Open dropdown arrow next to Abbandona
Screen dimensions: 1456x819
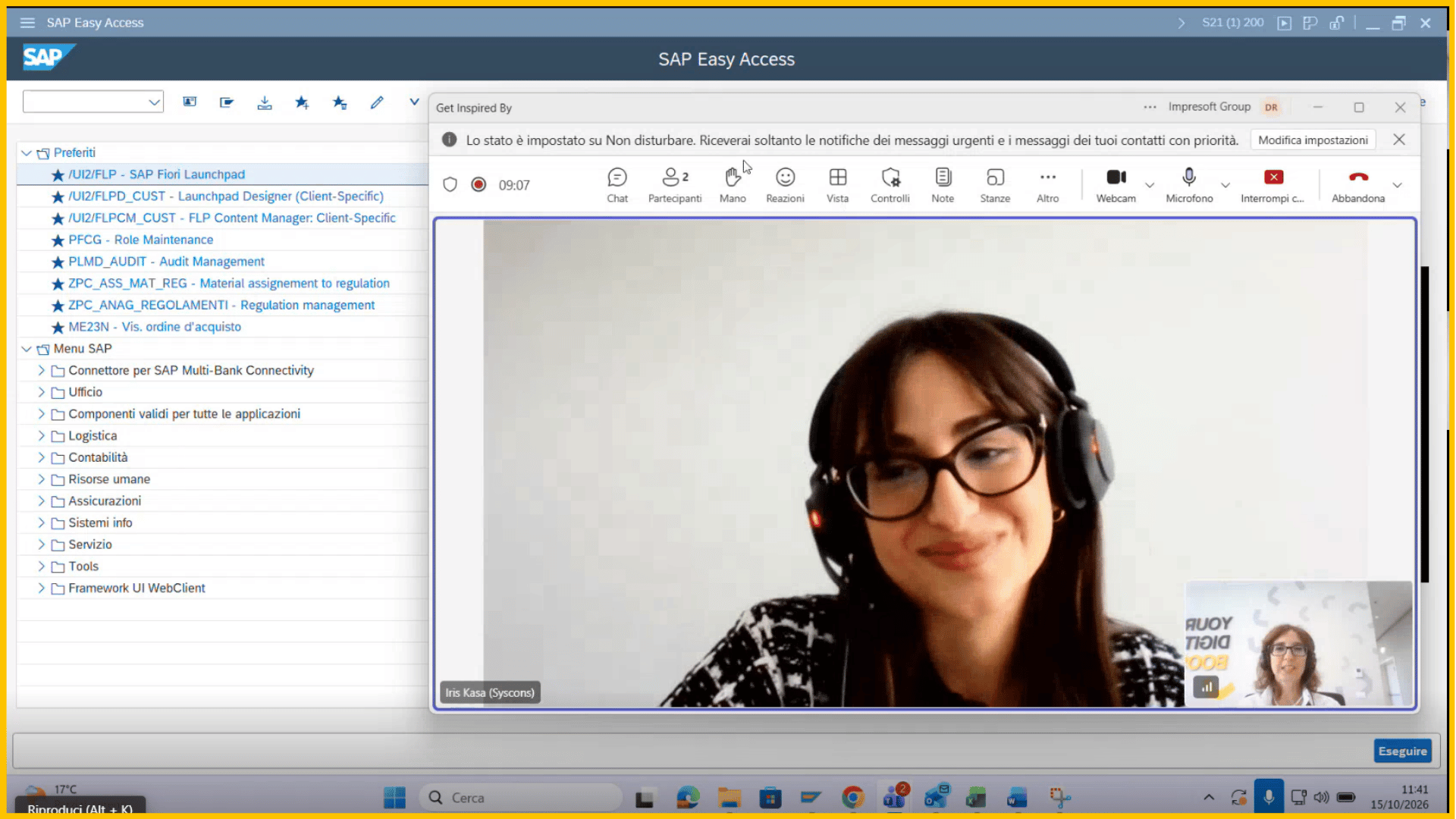point(1397,185)
